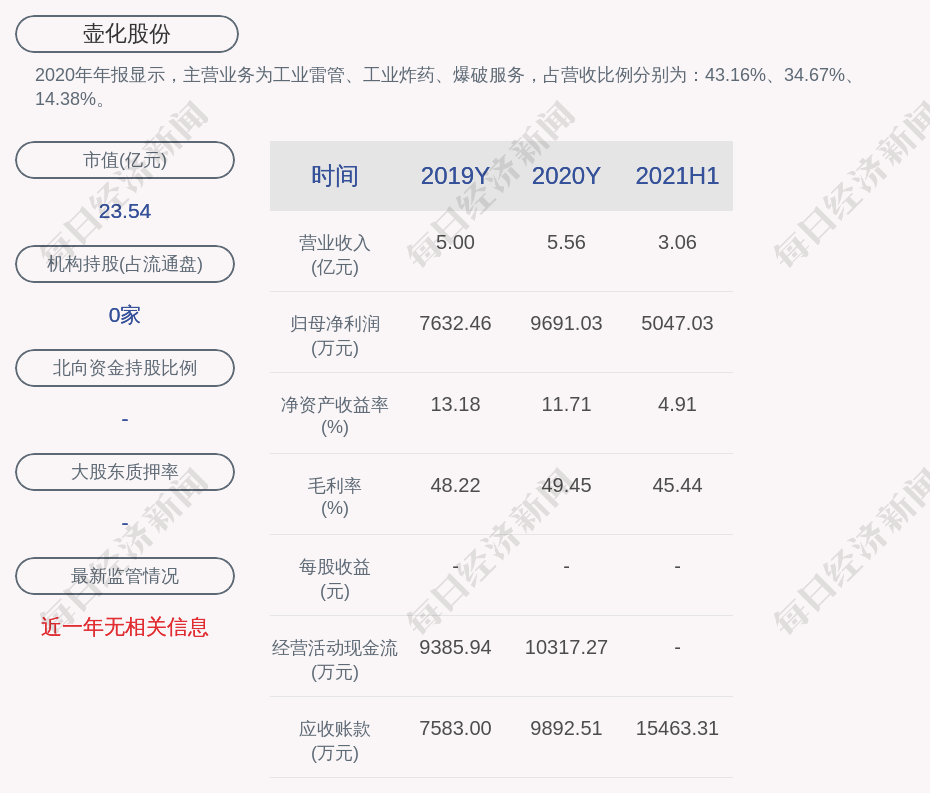Click gross margin value 48.22
The width and height of the screenshot is (930, 793).
click(x=455, y=485)
